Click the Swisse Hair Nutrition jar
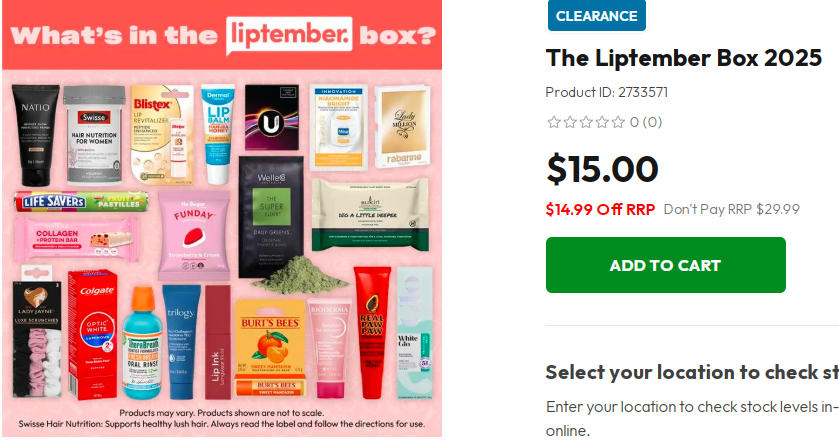 [94, 134]
